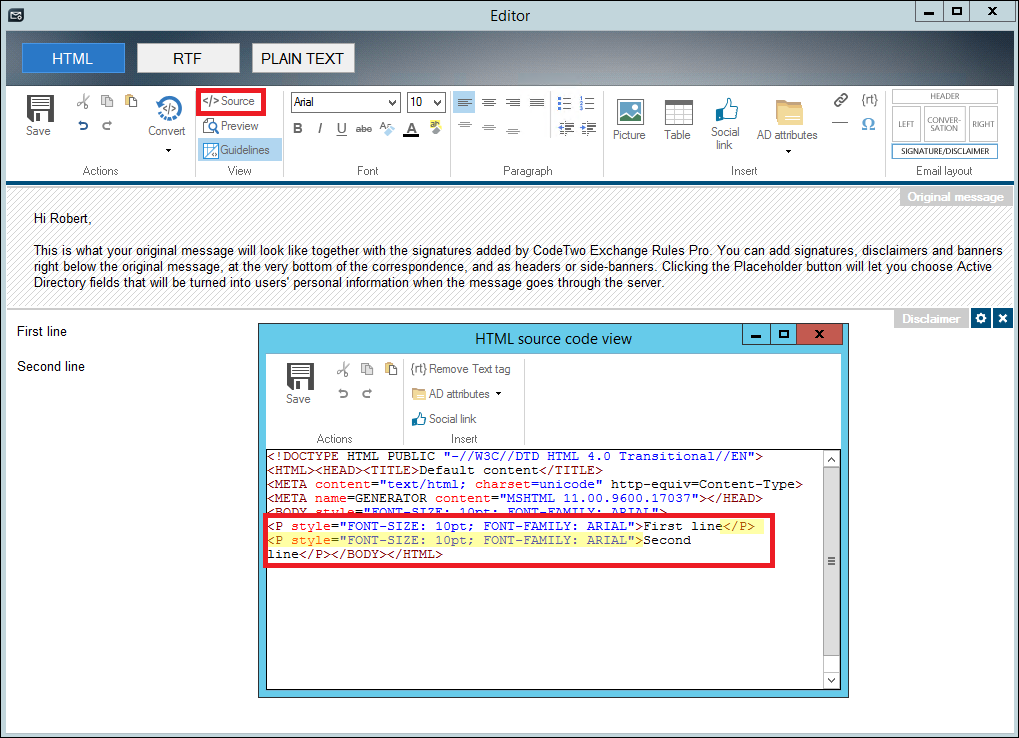1019x738 pixels.
Task: Click the source code view vertical scrollbar
Action: [830, 562]
